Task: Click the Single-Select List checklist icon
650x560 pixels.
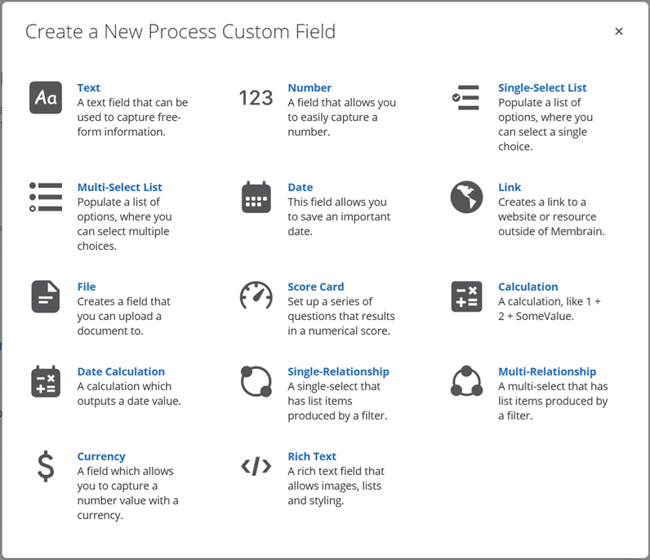Action: coord(466,98)
